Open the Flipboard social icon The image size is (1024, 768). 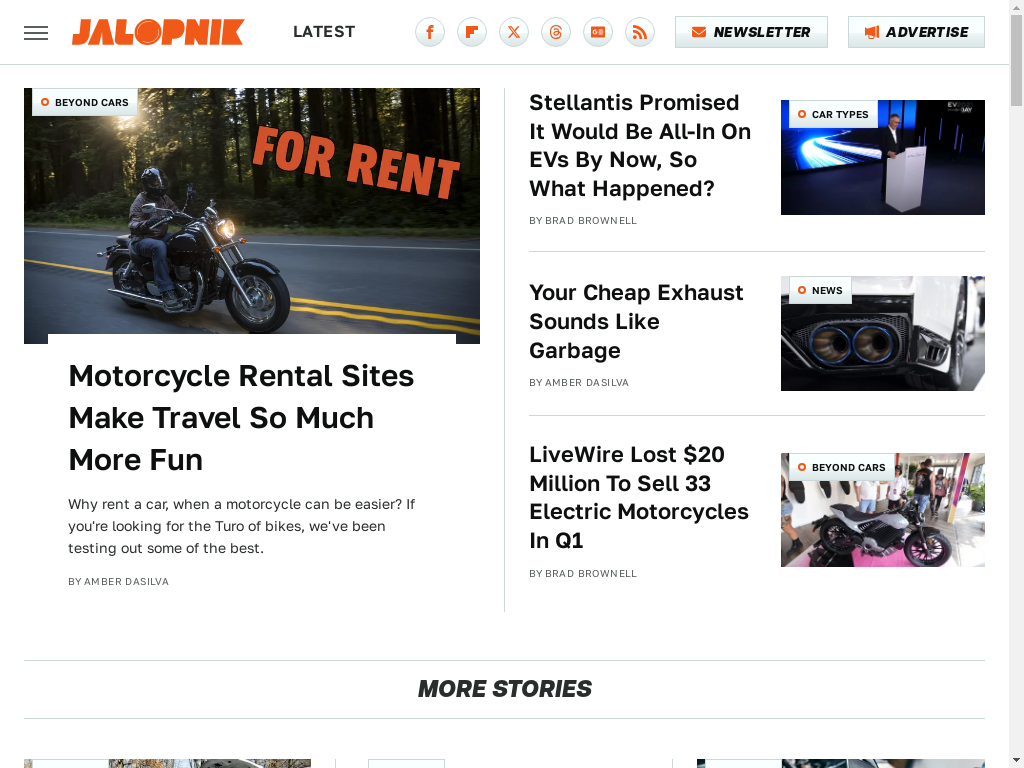472,32
